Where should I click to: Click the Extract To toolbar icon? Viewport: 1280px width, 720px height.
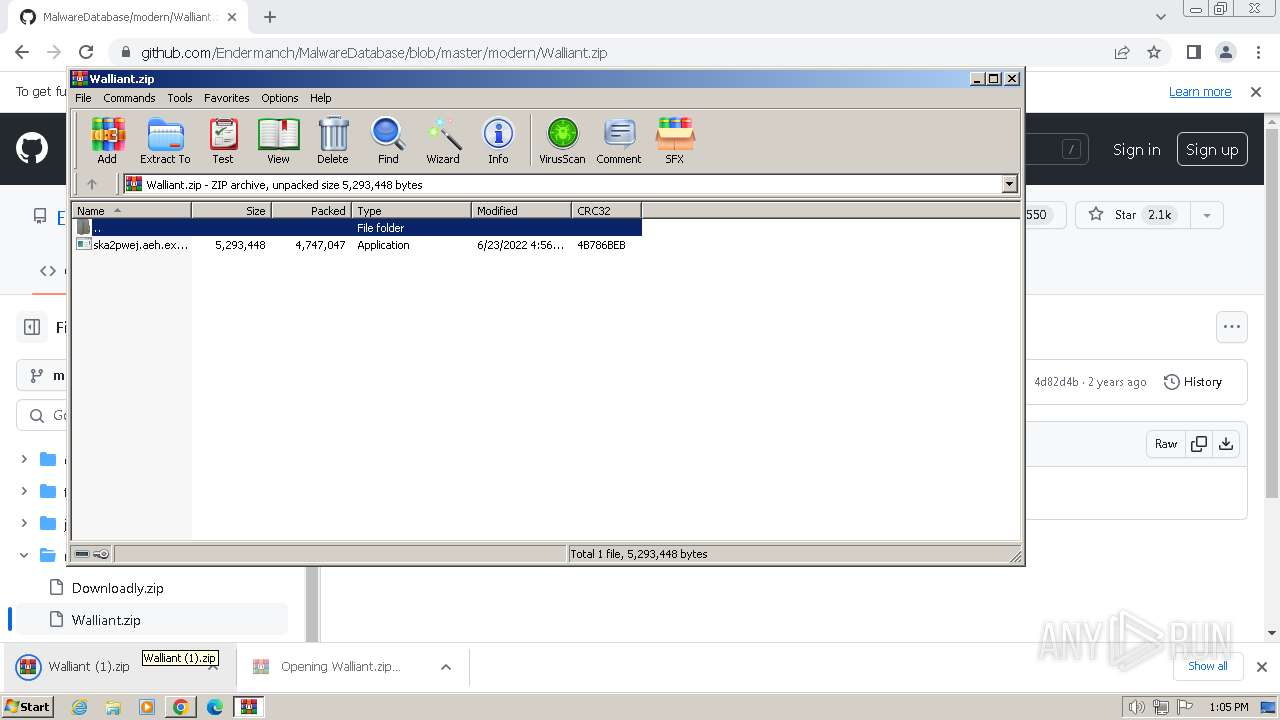point(165,140)
